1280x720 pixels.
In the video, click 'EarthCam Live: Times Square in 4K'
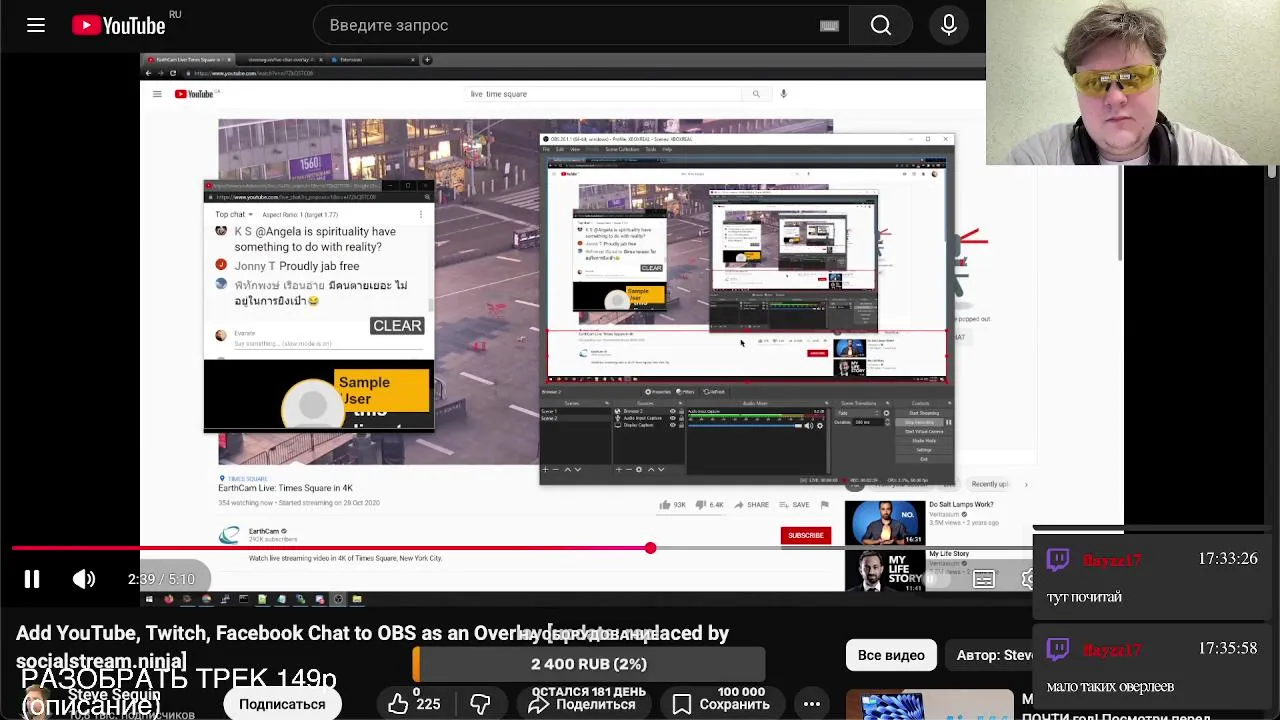pos(285,488)
